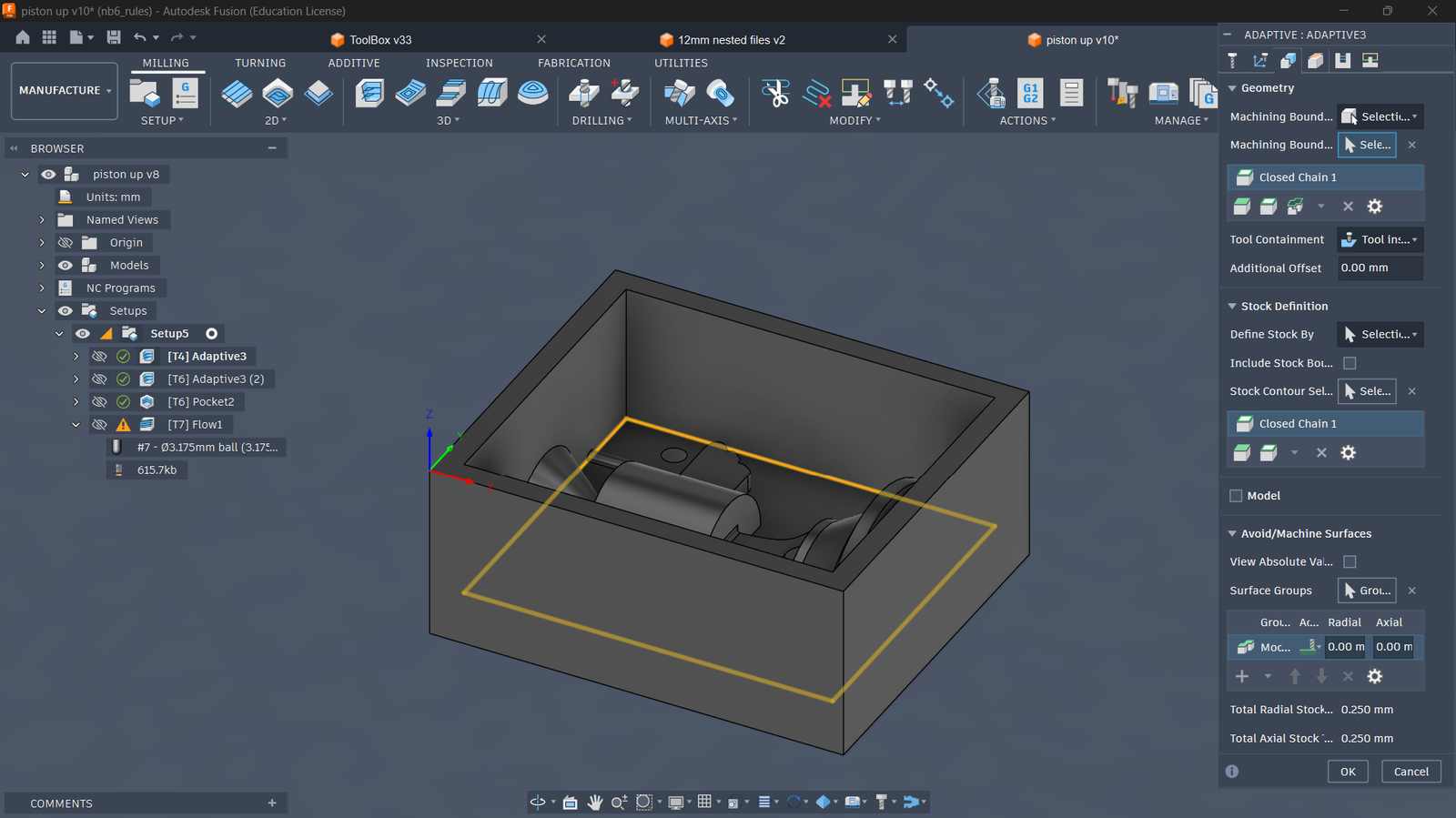
Task: Open the Linking tab icon in Adaptive dialog
Action: click(x=1370, y=60)
